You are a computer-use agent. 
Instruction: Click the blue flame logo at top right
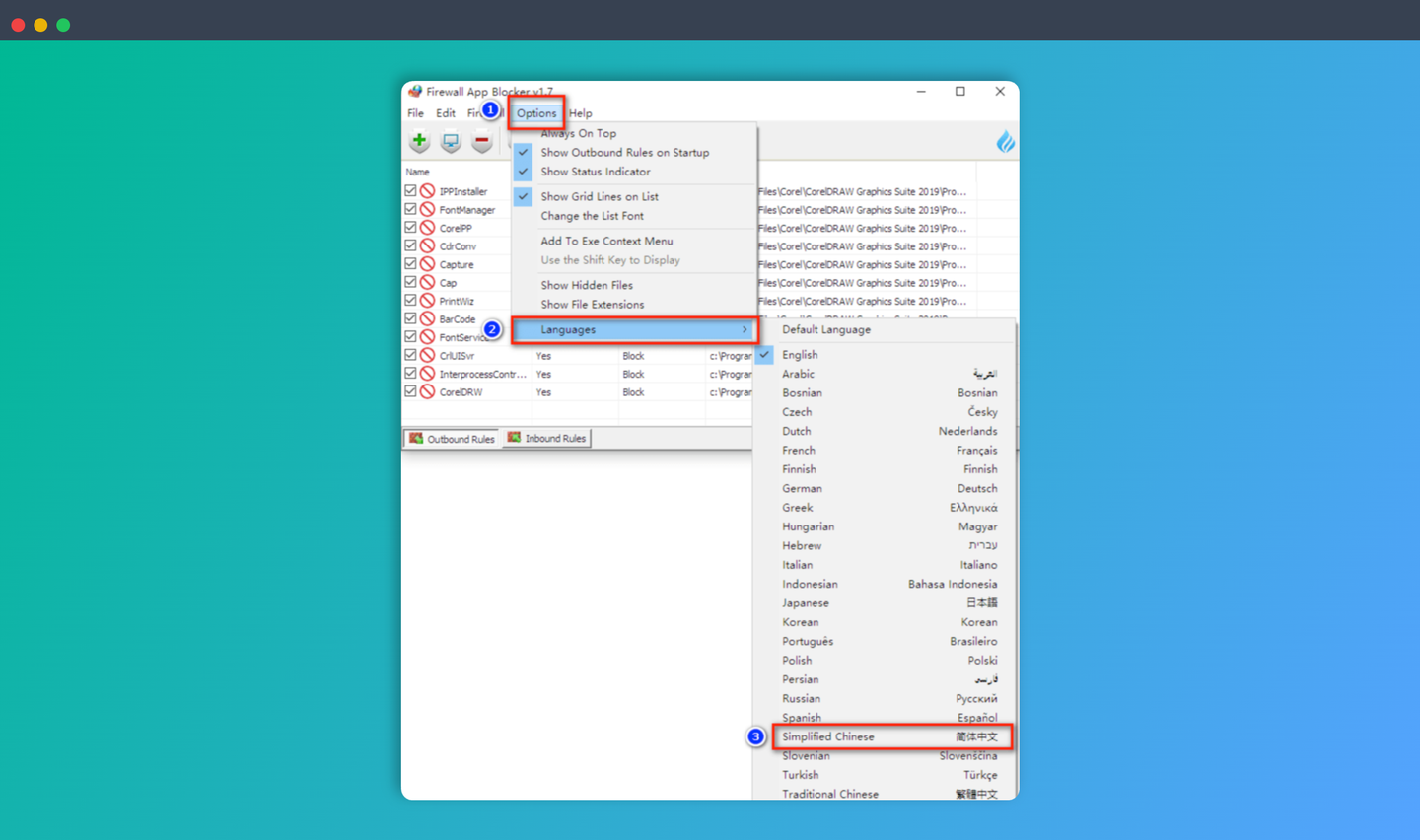click(x=1005, y=141)
